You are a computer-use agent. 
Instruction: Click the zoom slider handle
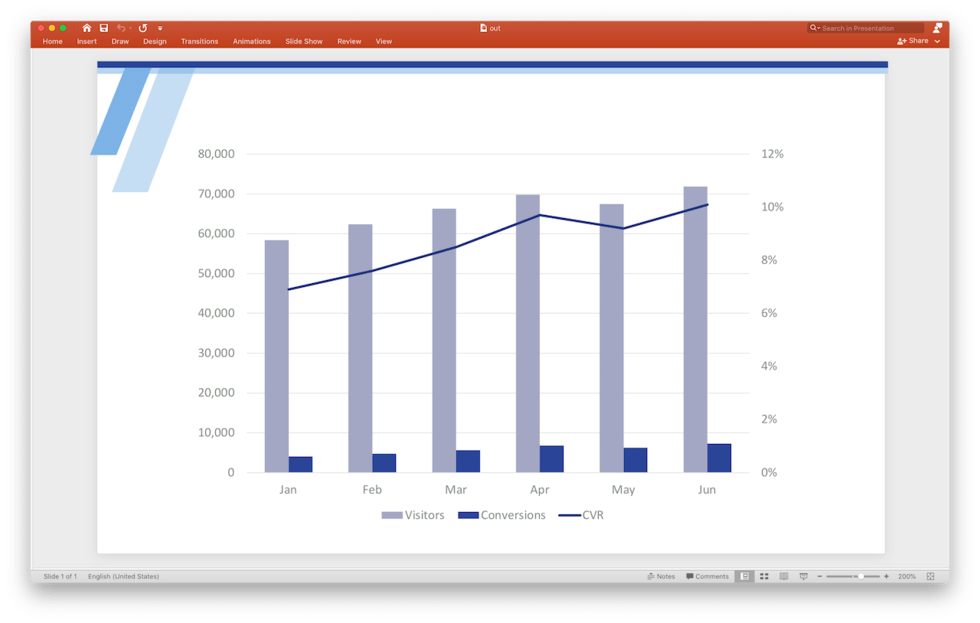[859, 576]
